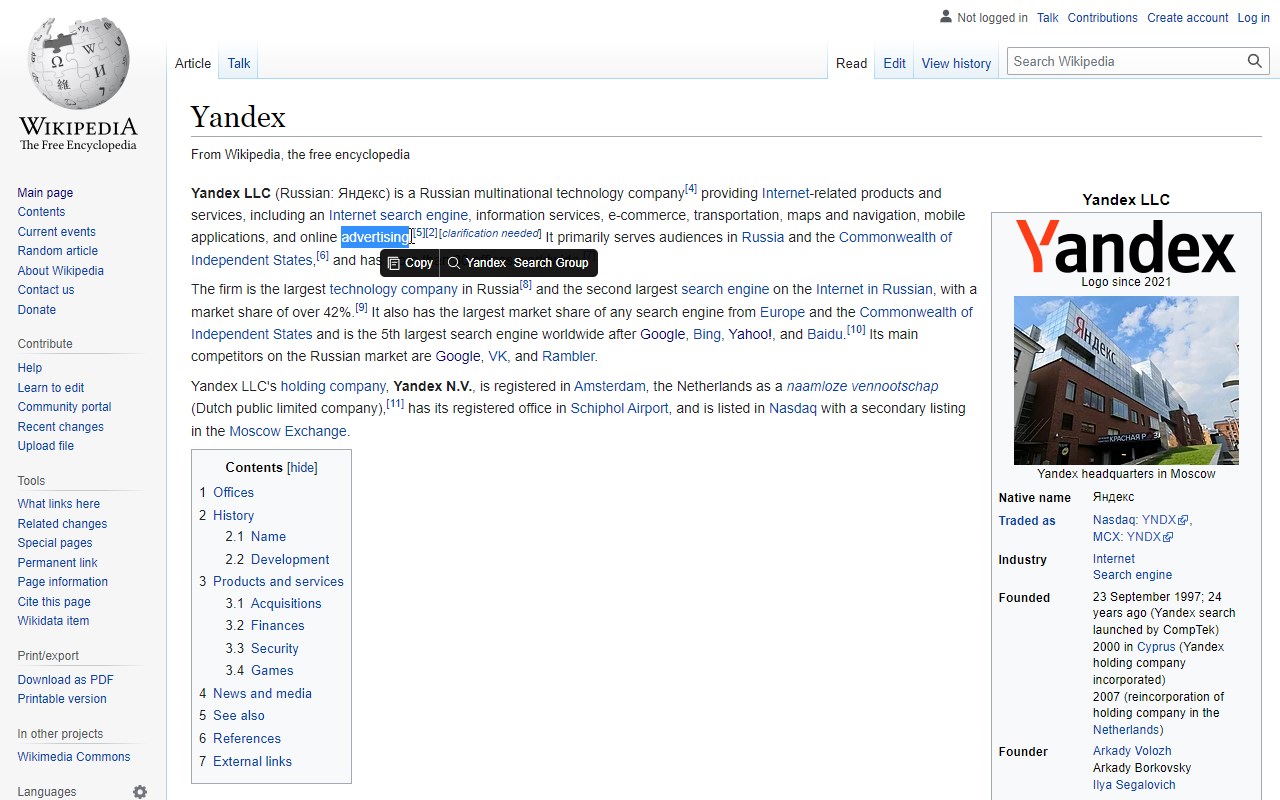
Task: Jump to Products and services in contents
Action: [278, 581]
